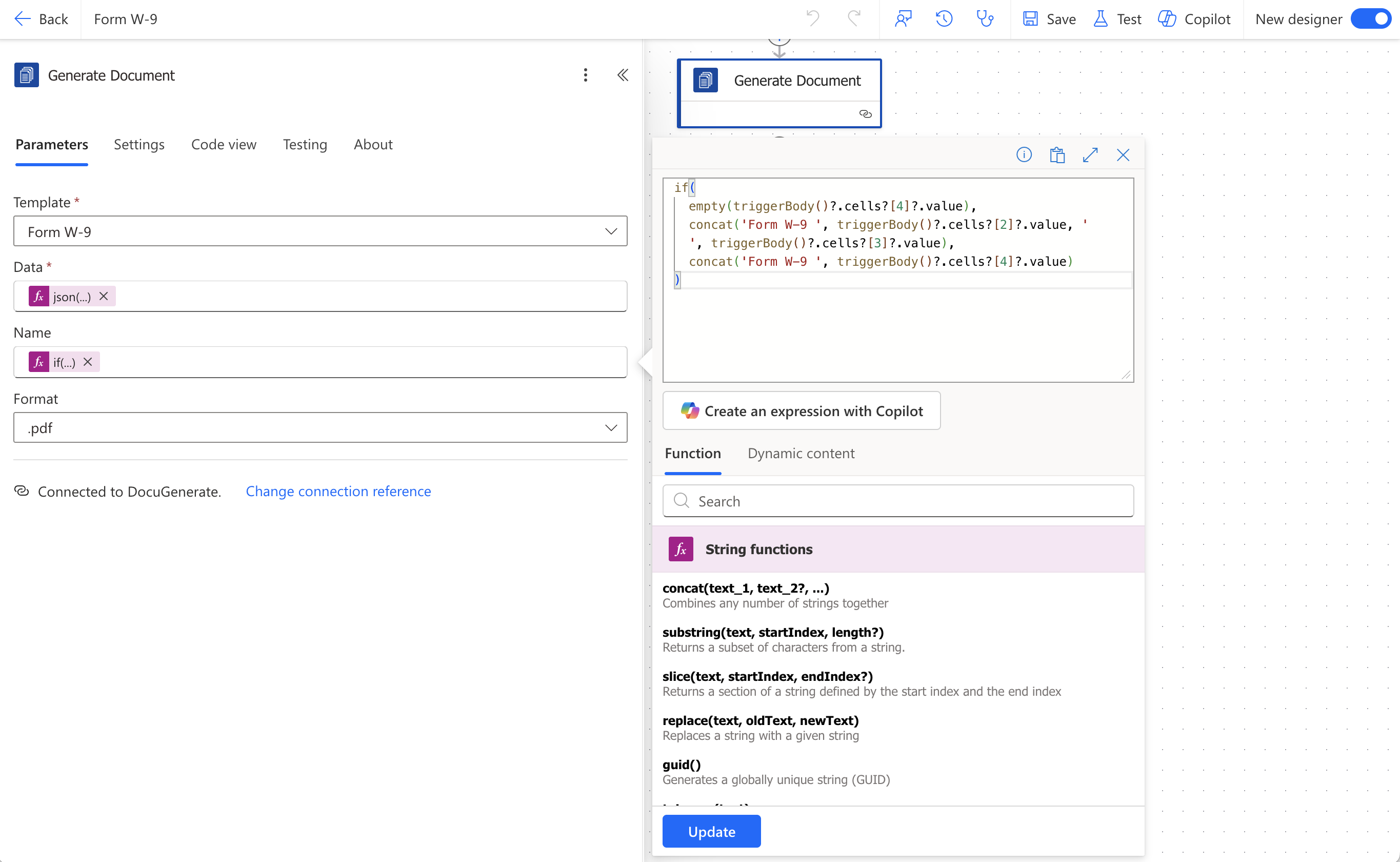Viewport: 1400px width, 862px height.
Task: Switch to the Parameters tab
Action: 52,144
